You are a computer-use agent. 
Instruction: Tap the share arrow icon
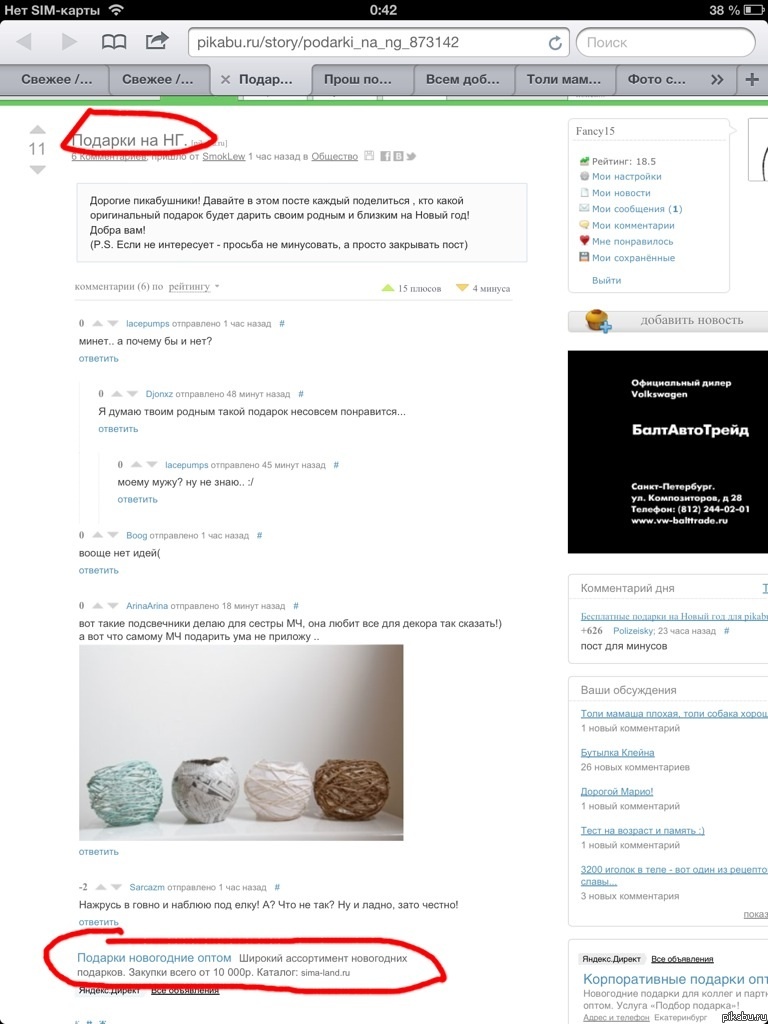[157, 41]
